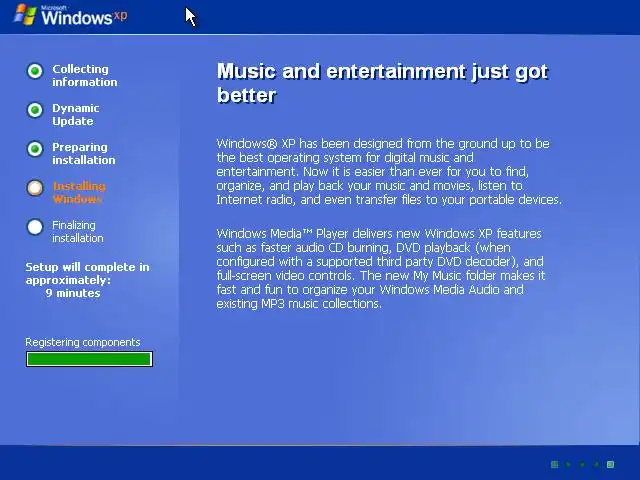Image resolution: width=640 pixels, height=480 pixels.
Task: Click the Windows XP flag logo
Action: click(x=25, y=15)
